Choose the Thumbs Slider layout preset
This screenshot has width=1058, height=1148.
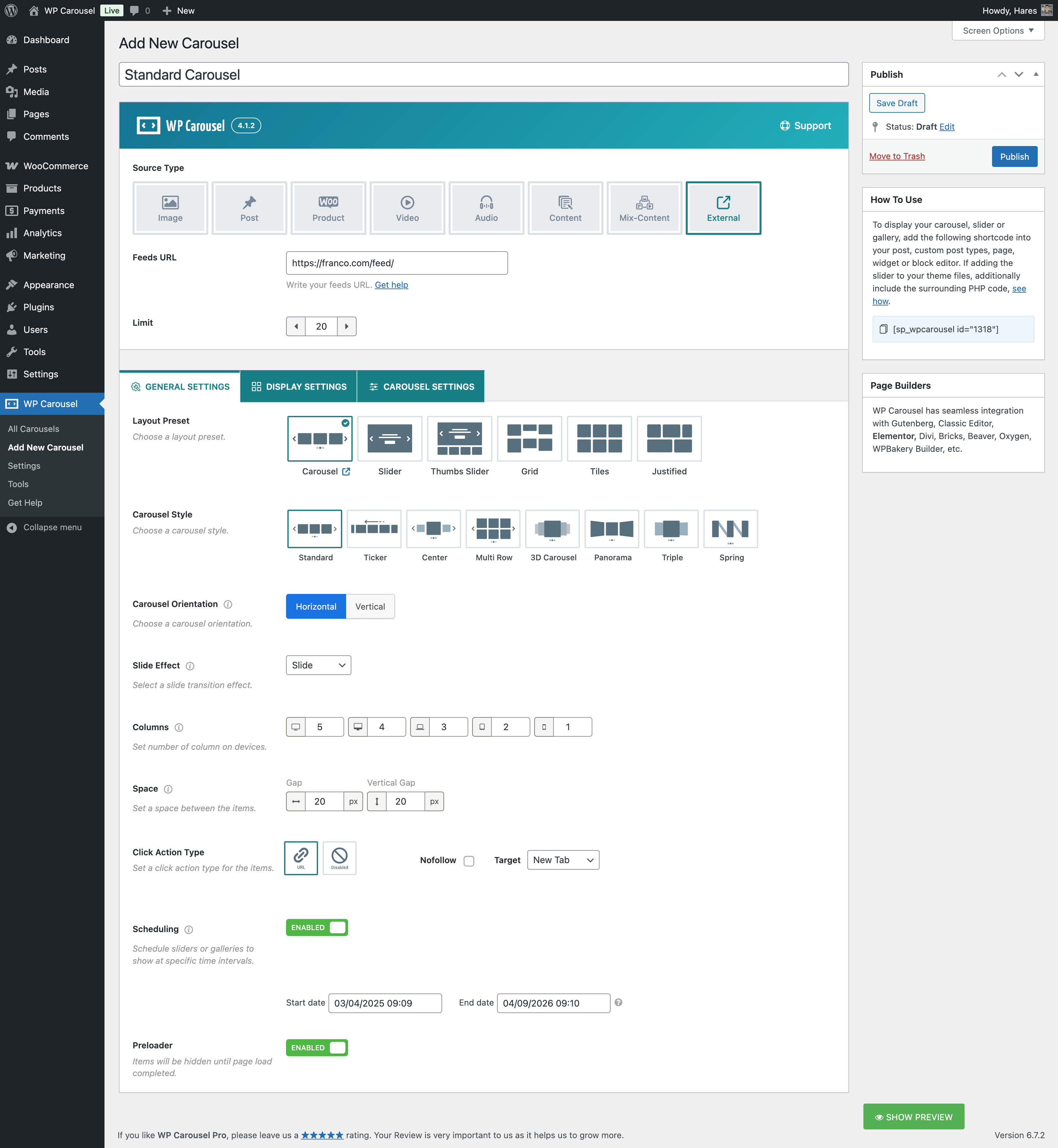pos(460,439)
